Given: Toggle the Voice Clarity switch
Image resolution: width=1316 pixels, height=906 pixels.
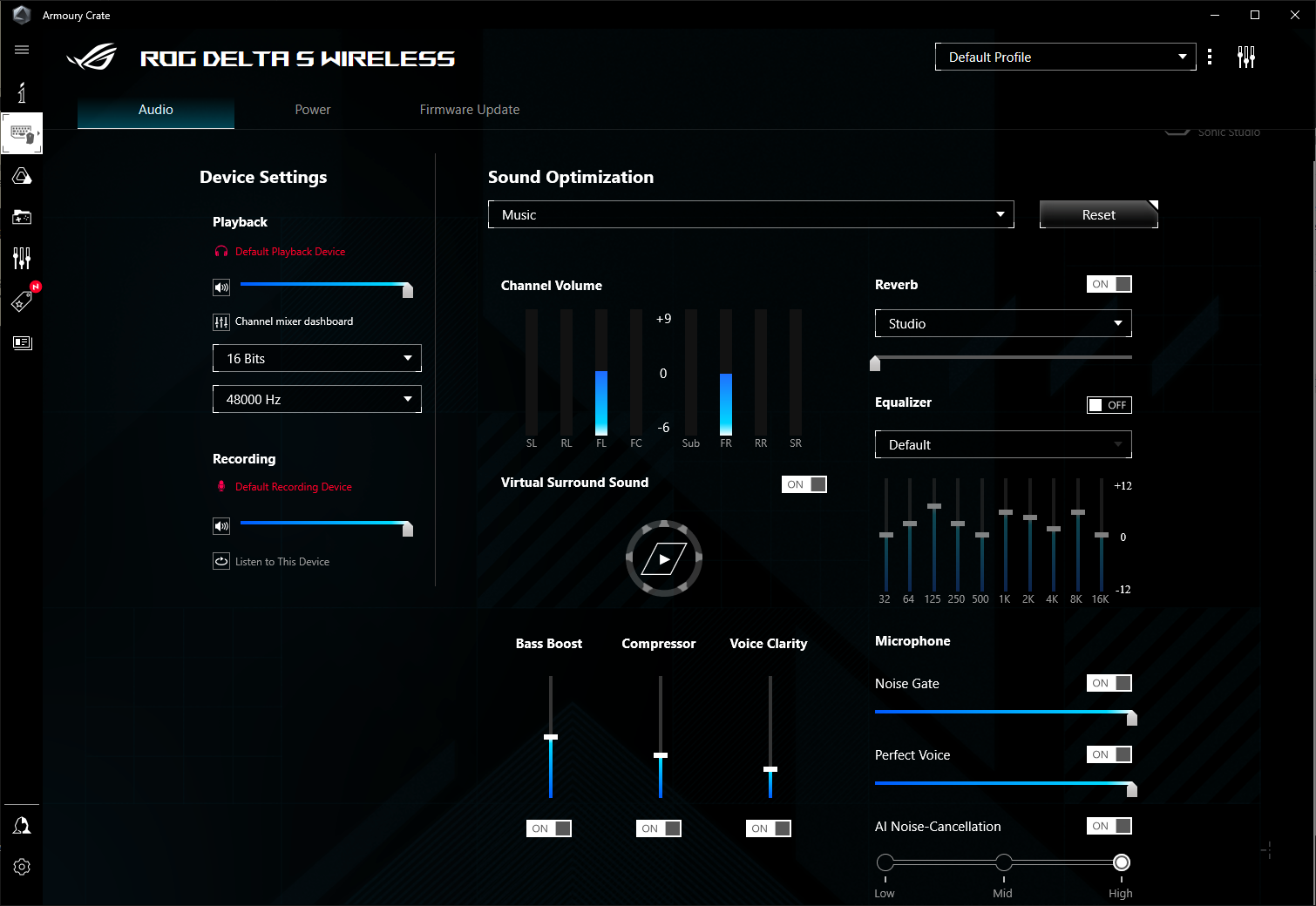Looking at the screenshot, I should [x=769, y=828].
